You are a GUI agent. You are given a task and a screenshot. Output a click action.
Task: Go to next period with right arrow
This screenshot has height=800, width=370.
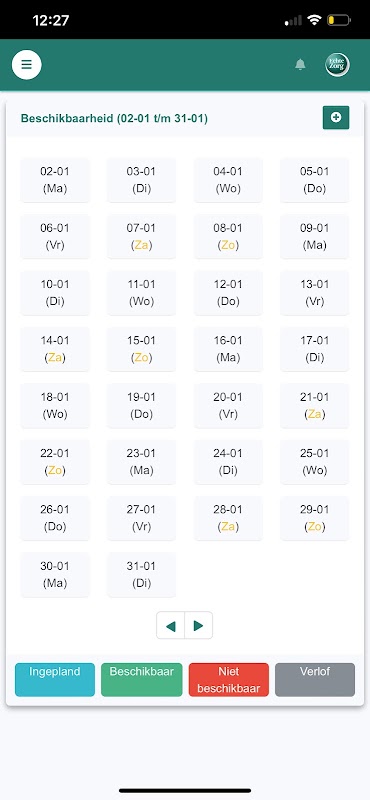pos(199,626)
